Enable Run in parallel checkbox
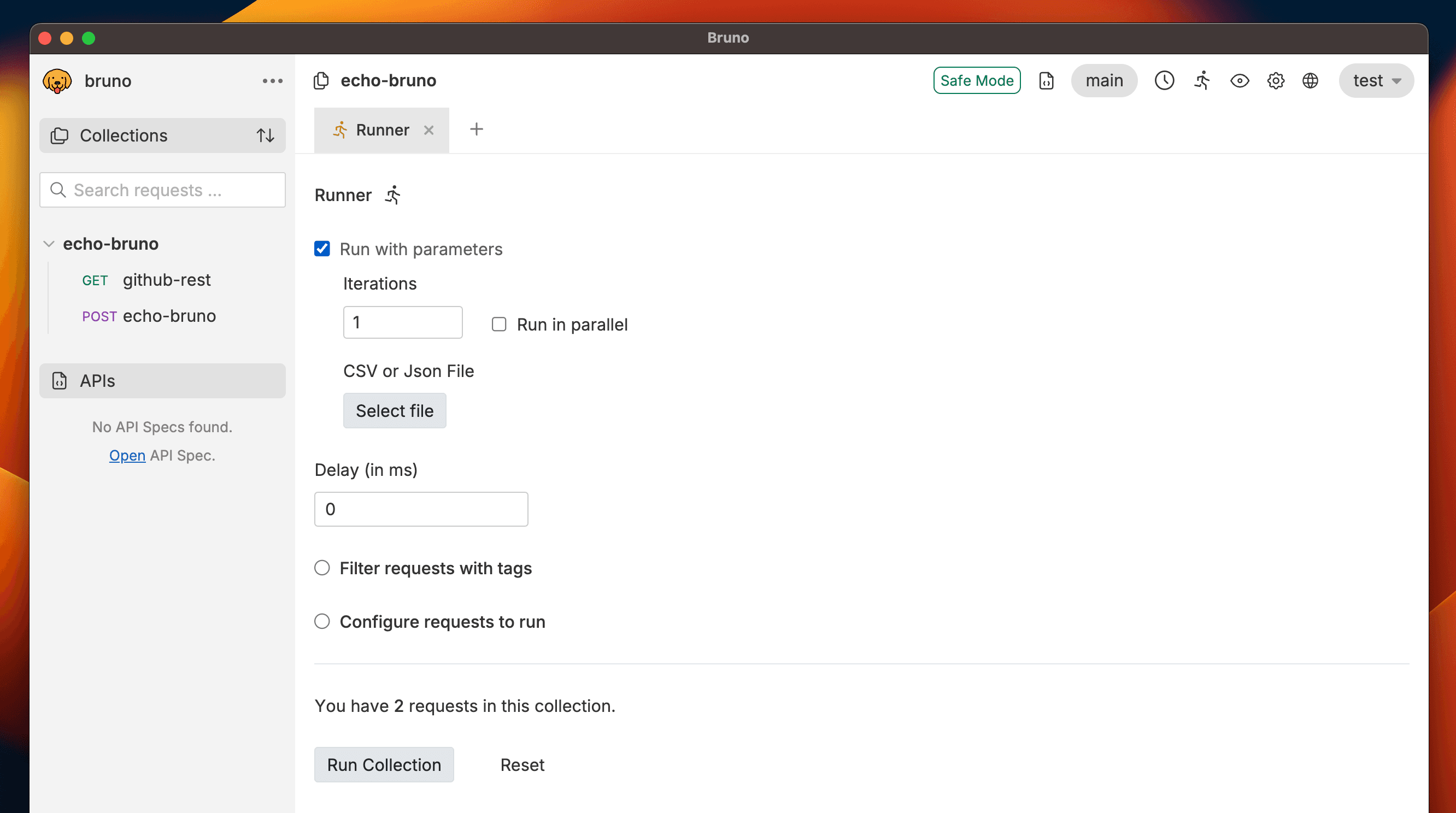Screen dimensions: 1456x813 498,325
